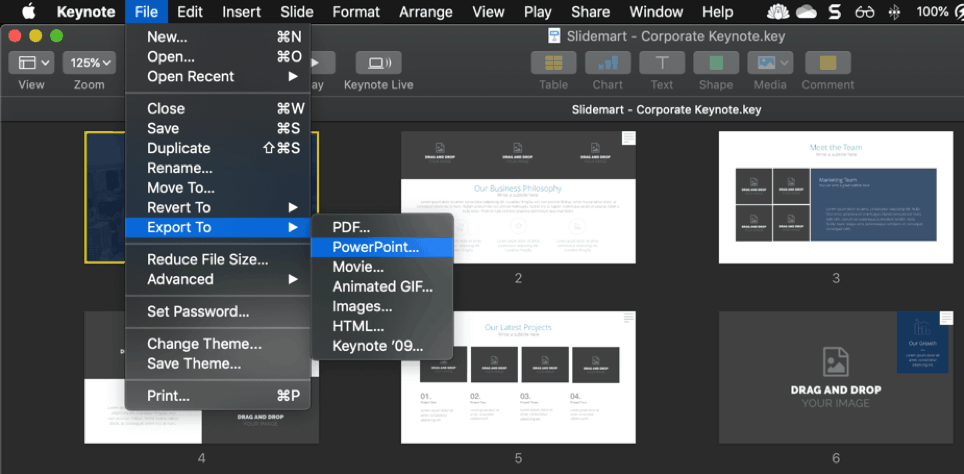The image size is (964, 474).
Task: Click the Print… menu item
Action: tap(168, 395)
